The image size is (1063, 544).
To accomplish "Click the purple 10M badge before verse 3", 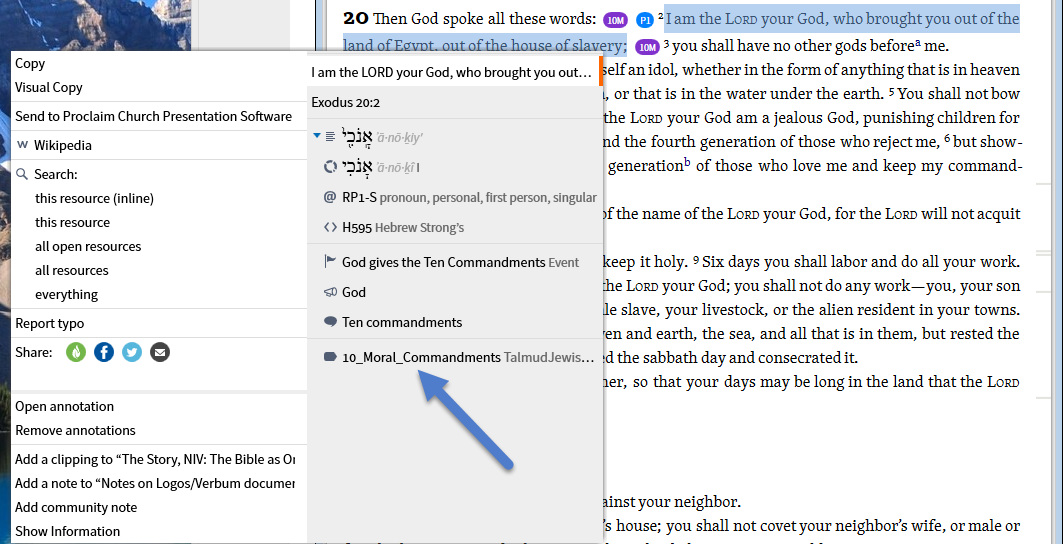I will pos(647,47).
